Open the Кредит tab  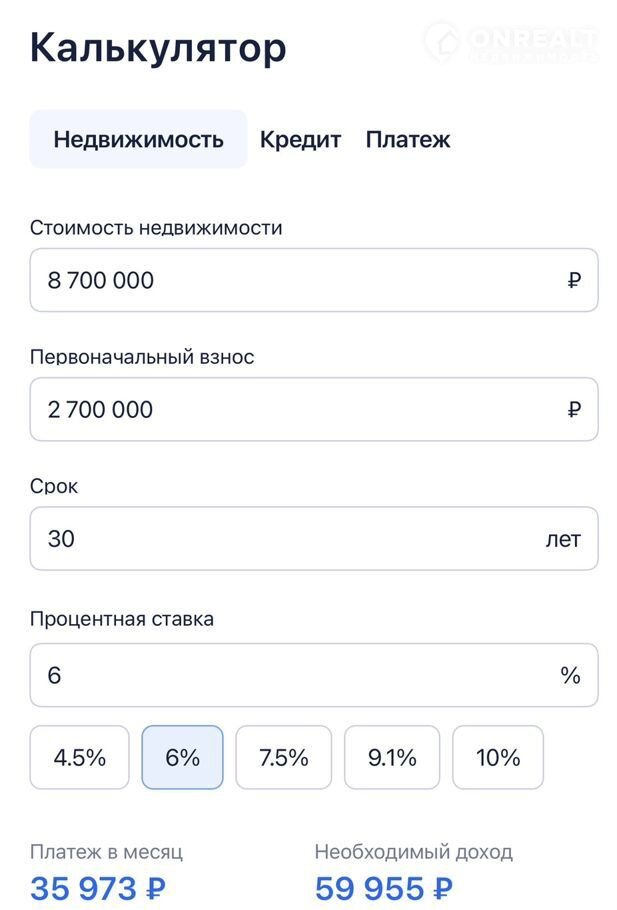[x=300, y=140]
